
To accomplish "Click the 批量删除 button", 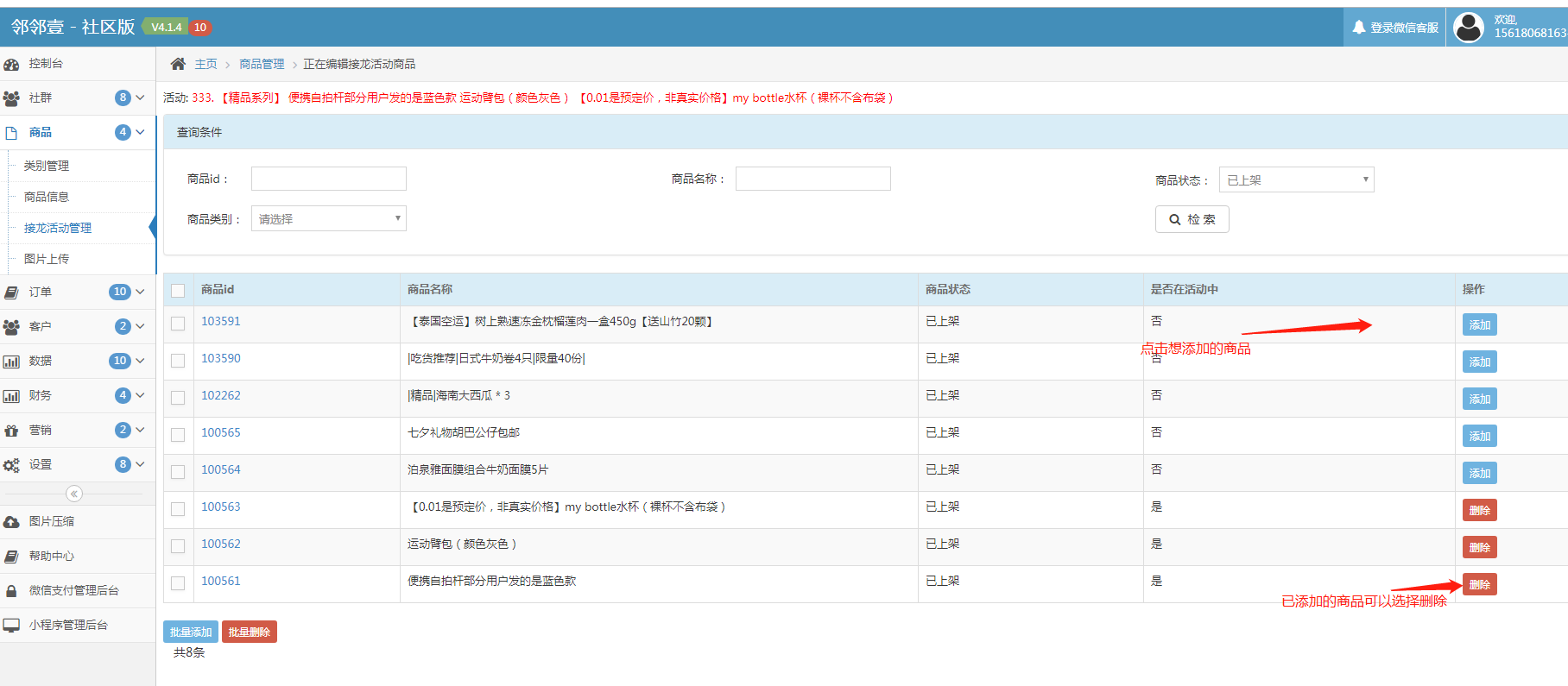I will coord(250,632).
